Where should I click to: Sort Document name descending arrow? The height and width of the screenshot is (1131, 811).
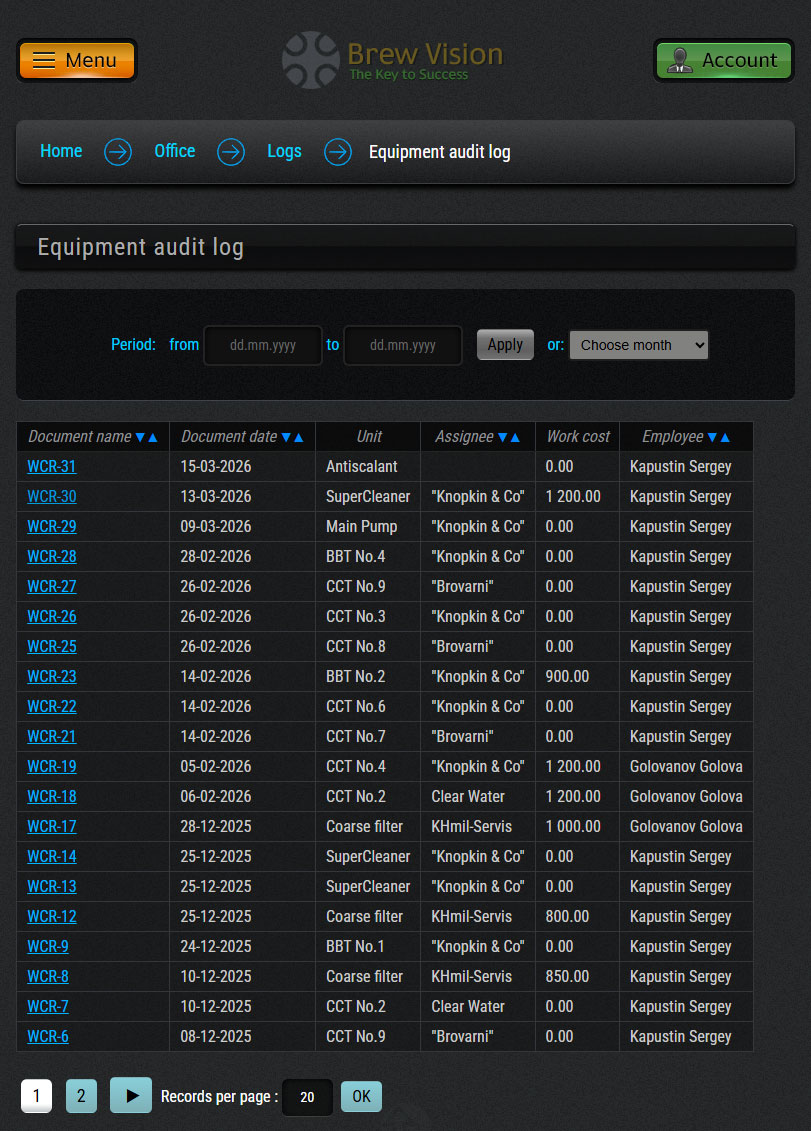pyautogui.click(x=140, y=437)
